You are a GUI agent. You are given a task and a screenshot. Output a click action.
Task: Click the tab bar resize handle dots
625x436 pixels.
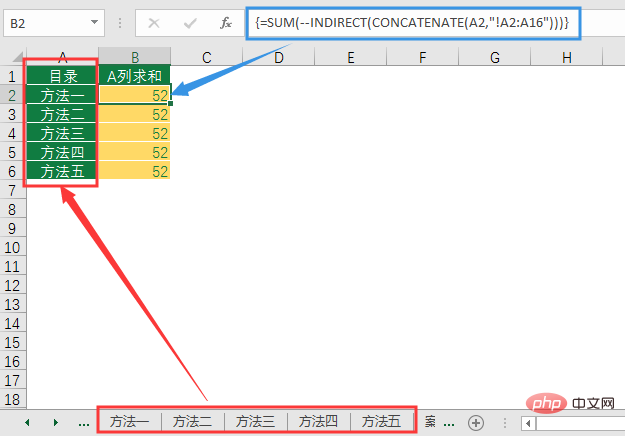click(505, 423)
